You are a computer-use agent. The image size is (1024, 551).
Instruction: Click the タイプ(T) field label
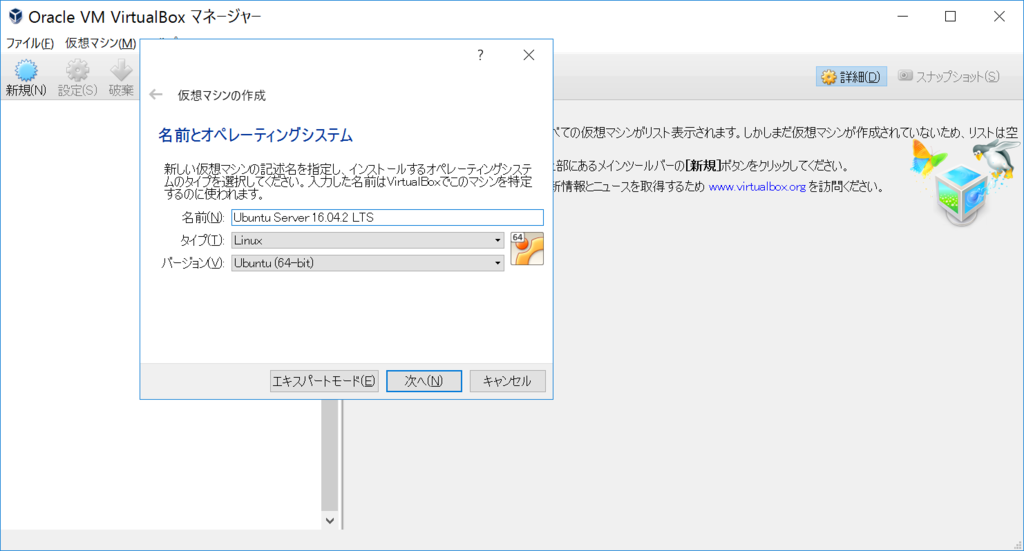[202, 240]
